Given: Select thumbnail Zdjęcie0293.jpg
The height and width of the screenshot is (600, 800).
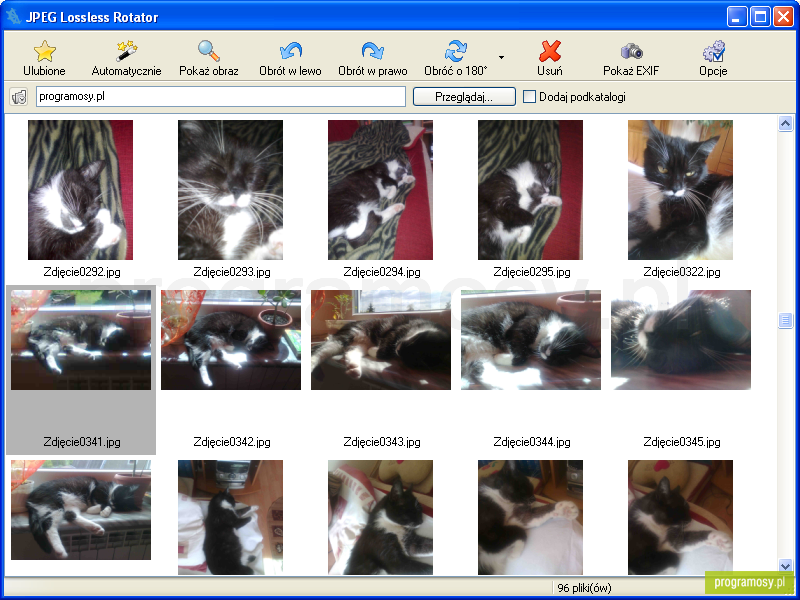Looking at the screenshot, I should [x=231, y=190].
